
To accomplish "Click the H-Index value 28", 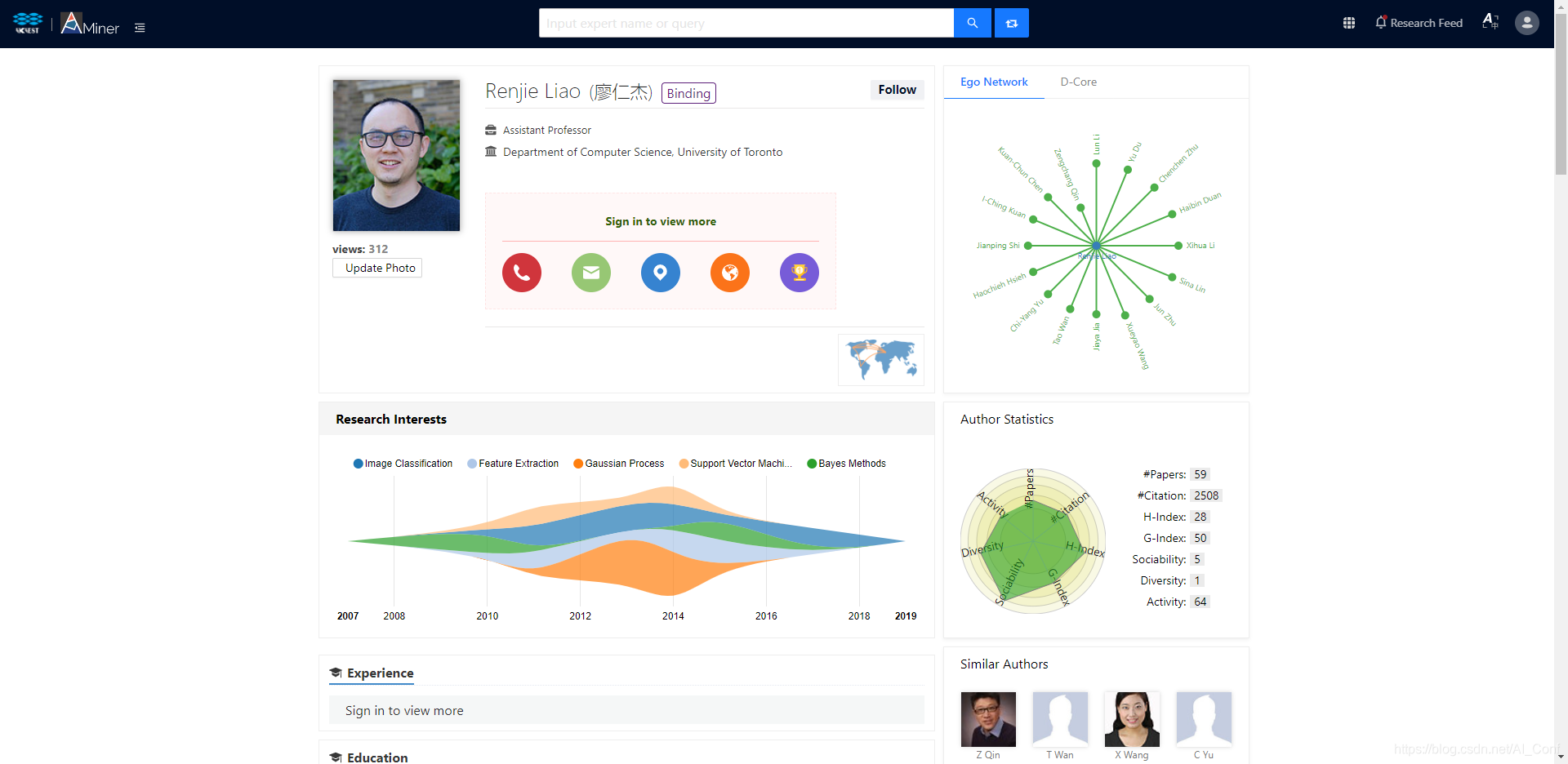I will pos(1200,517).
